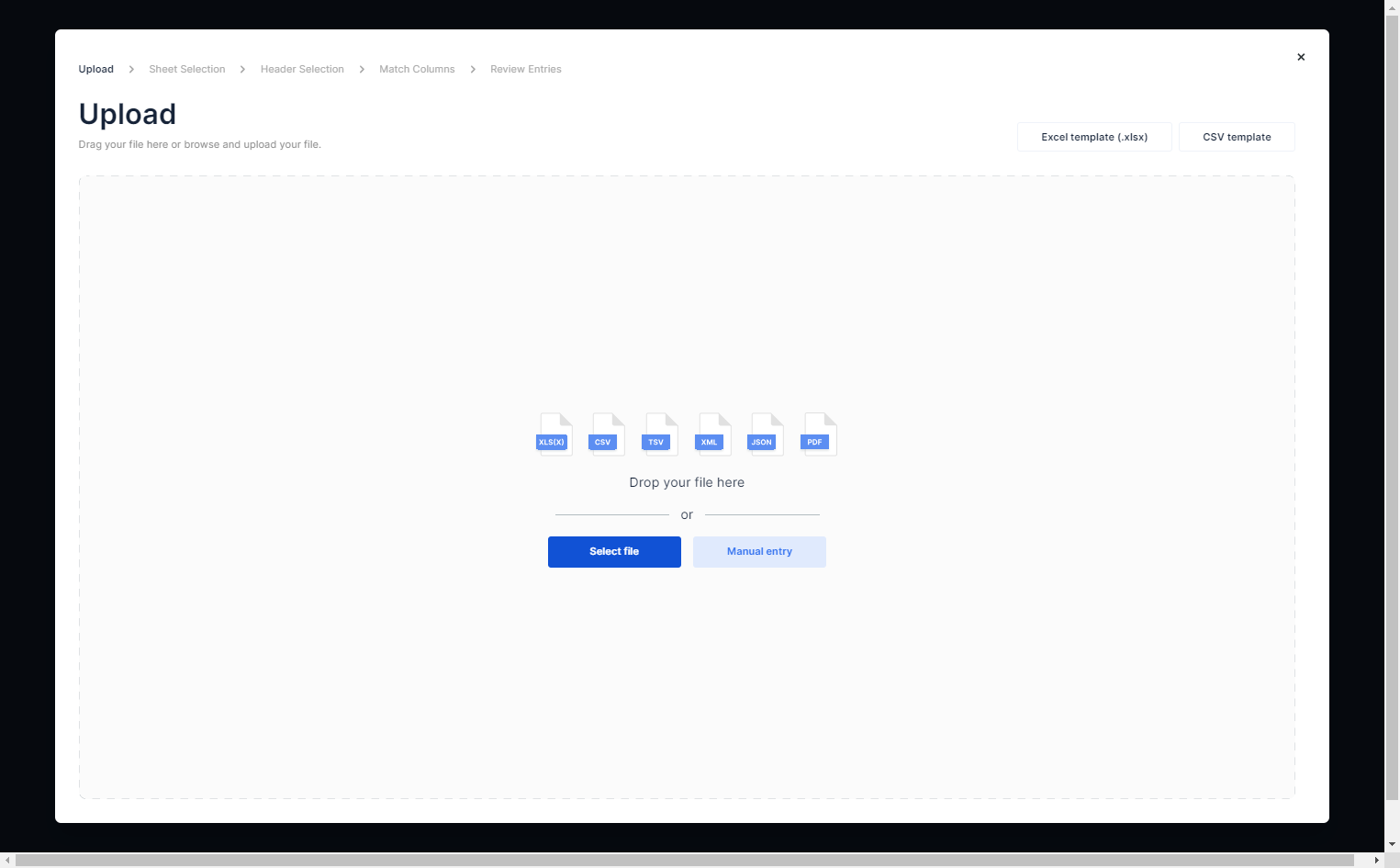Click the horizontal scrollbar right arrow
The height and width of the screenshot is (868, 1400).
(x=1376, y=860)
